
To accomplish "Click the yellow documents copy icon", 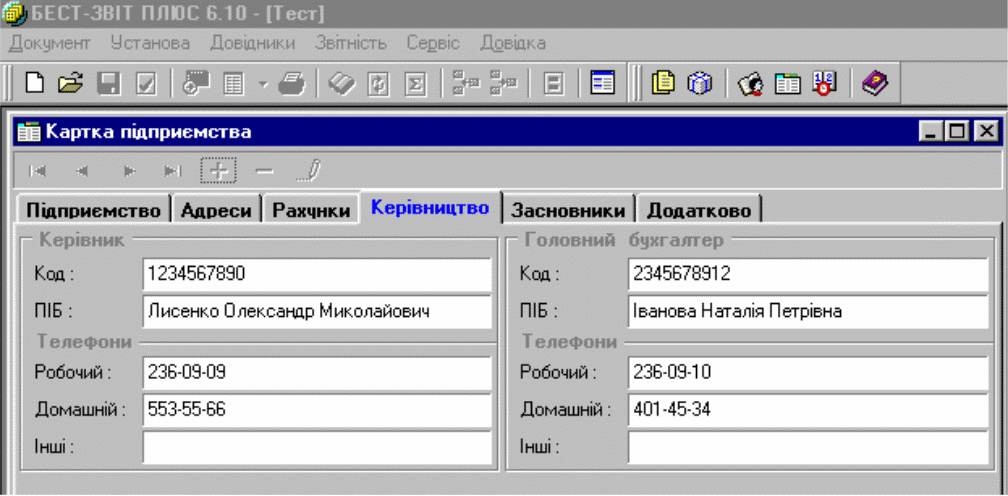I will [x=662, y=84].
